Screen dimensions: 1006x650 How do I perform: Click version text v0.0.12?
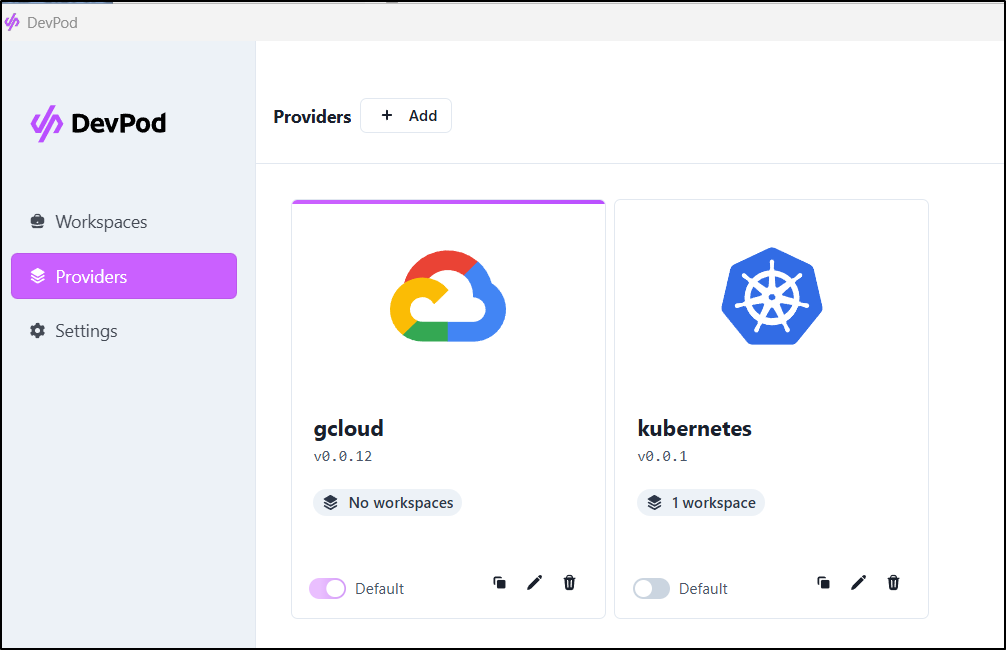pyautogui.click(x=343, y=456)
